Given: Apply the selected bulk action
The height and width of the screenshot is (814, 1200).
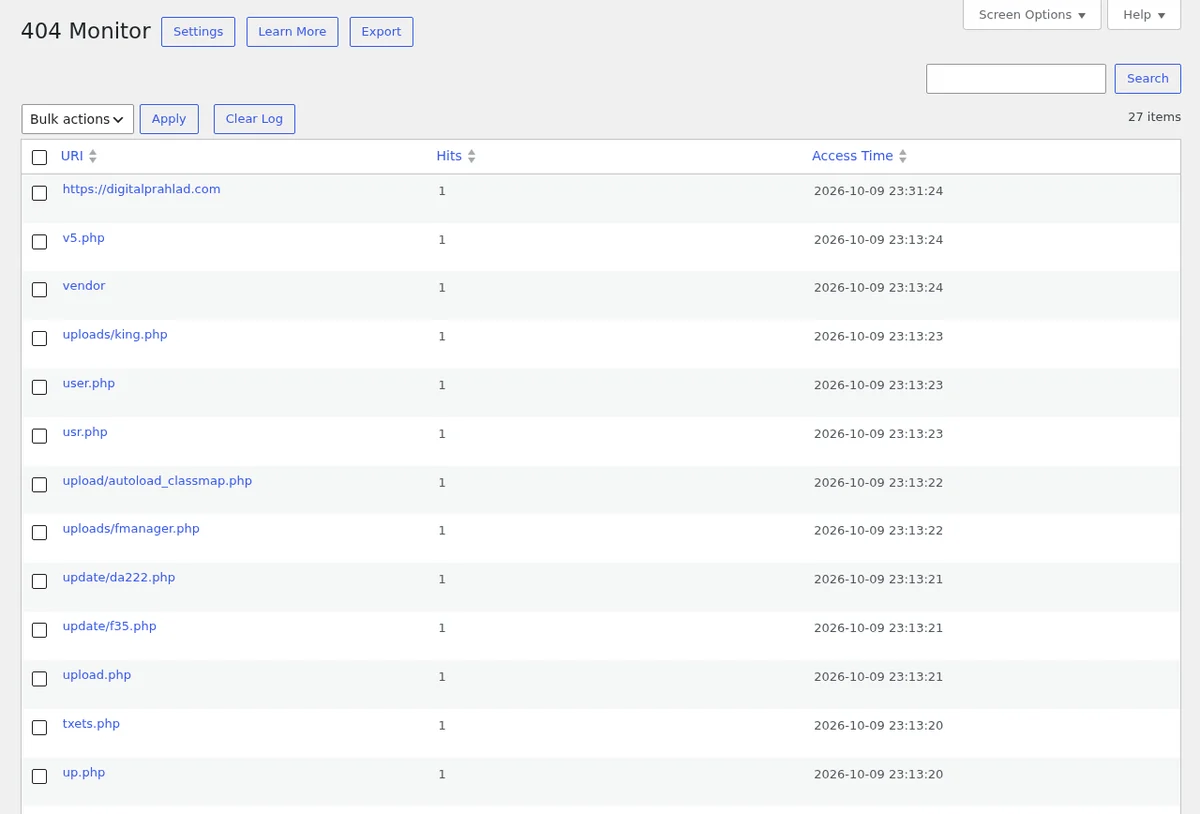Looking at the screenshot, I should [x=169, y=119].
